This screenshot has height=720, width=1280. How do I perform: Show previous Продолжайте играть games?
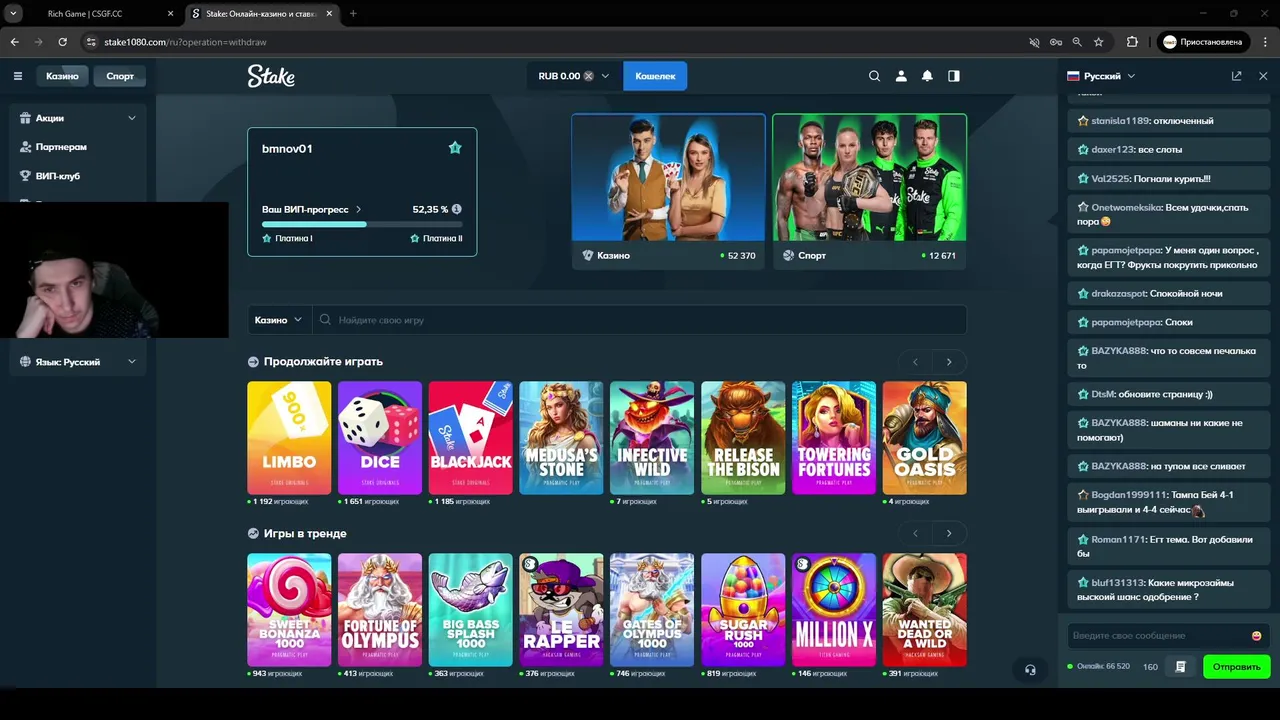(x=915, y=362)
